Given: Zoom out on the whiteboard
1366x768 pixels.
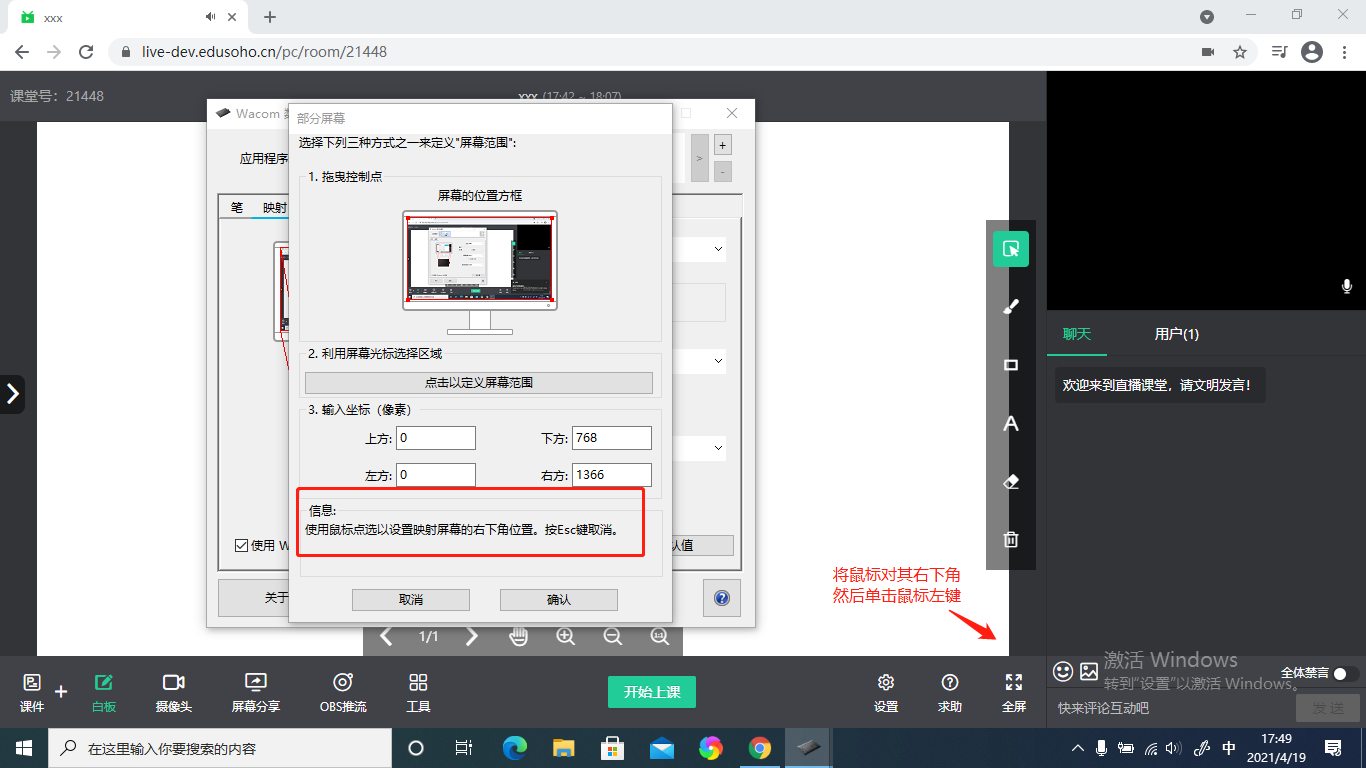Looking at the screenshot, I should [613, 636].
